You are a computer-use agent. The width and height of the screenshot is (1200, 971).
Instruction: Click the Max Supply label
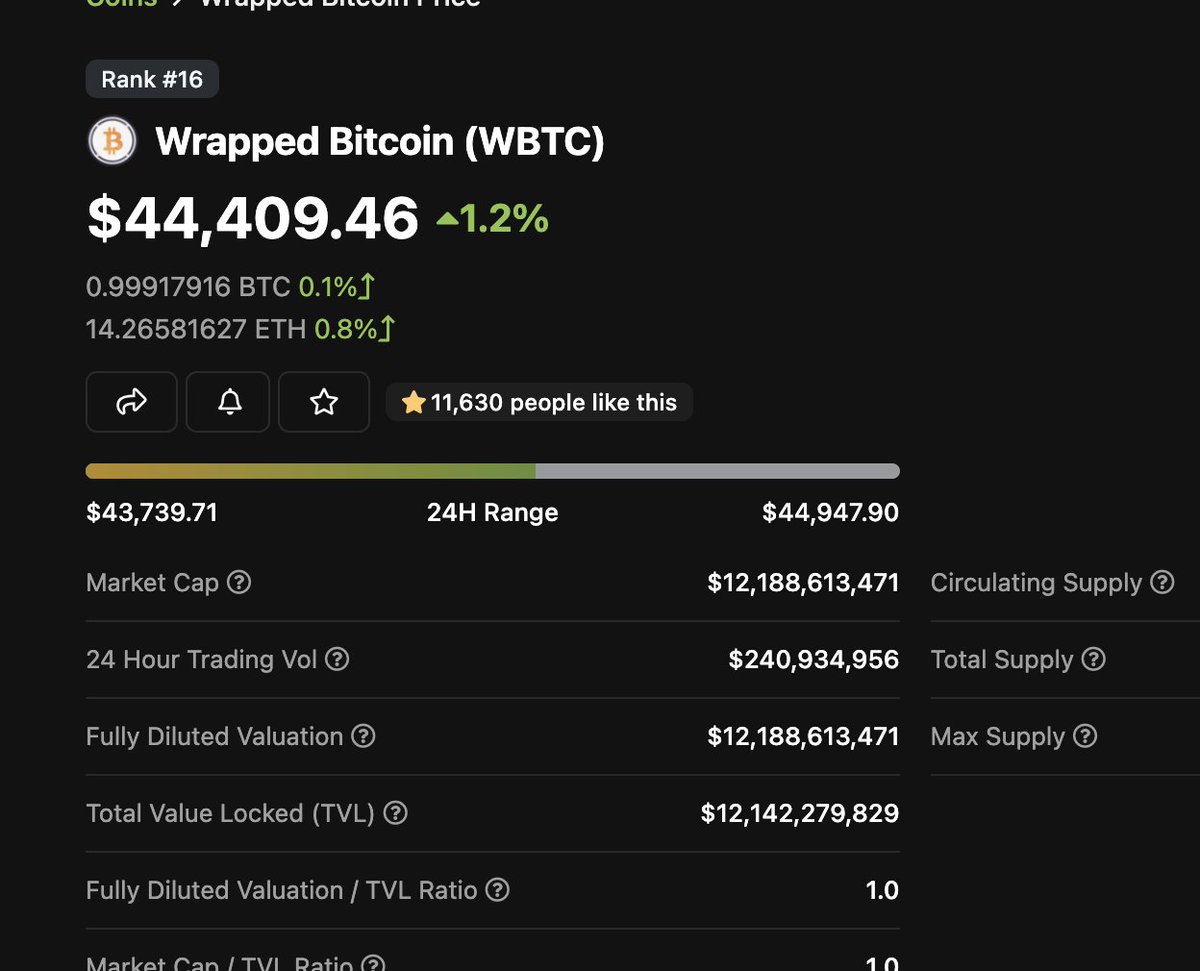pyautogui.click(x=998, y=736)
